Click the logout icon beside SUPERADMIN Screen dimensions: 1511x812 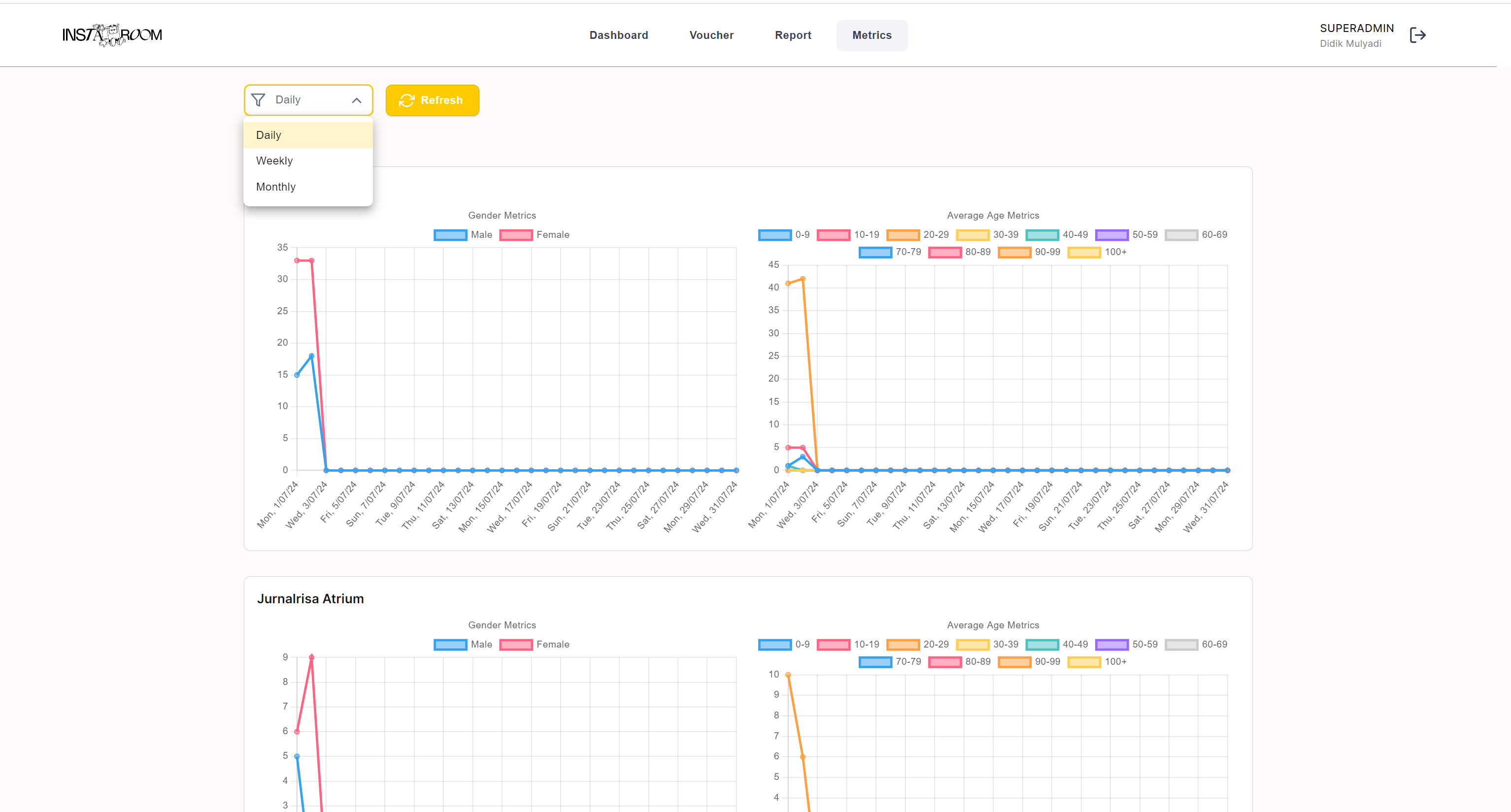pos(1417,35)
